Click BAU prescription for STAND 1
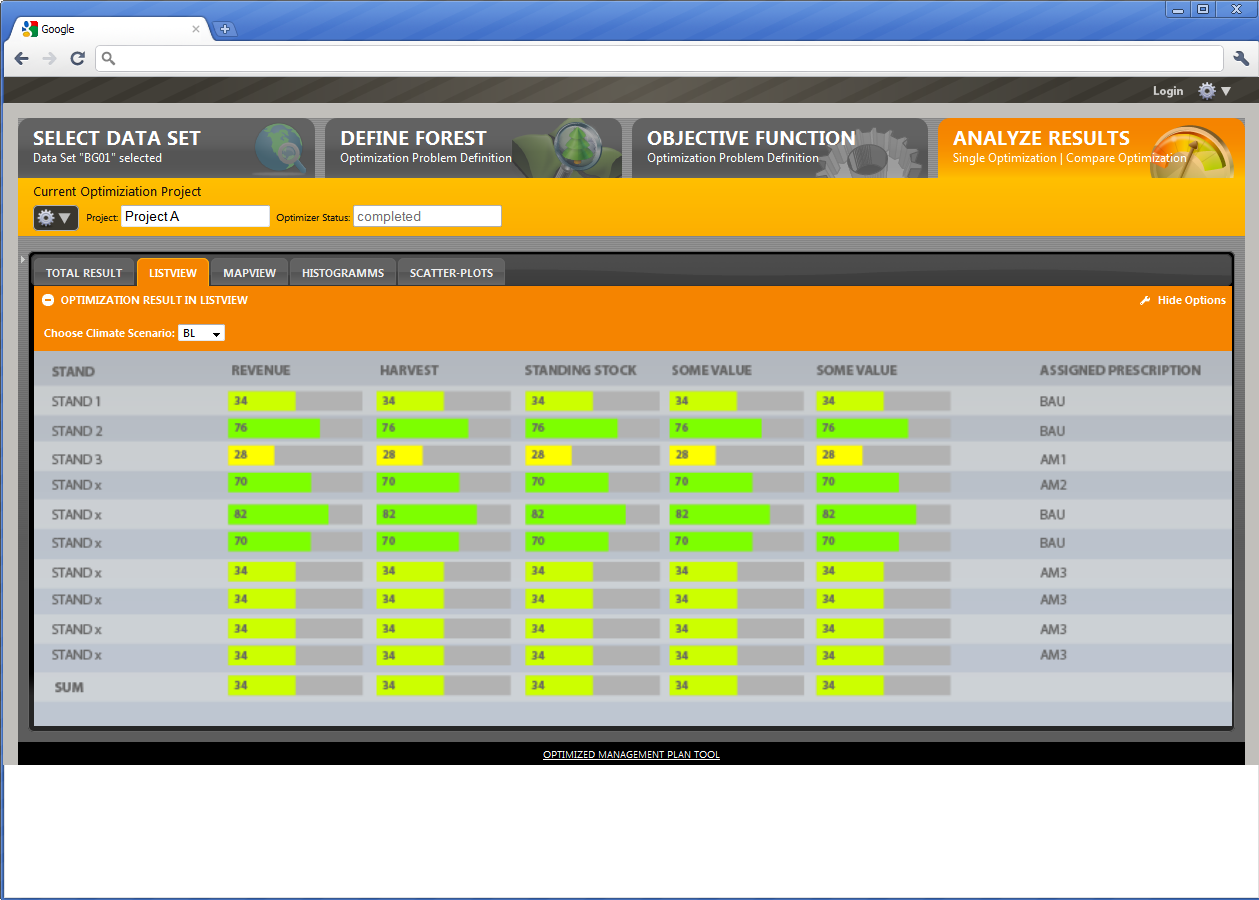 tap(1052, 401)
